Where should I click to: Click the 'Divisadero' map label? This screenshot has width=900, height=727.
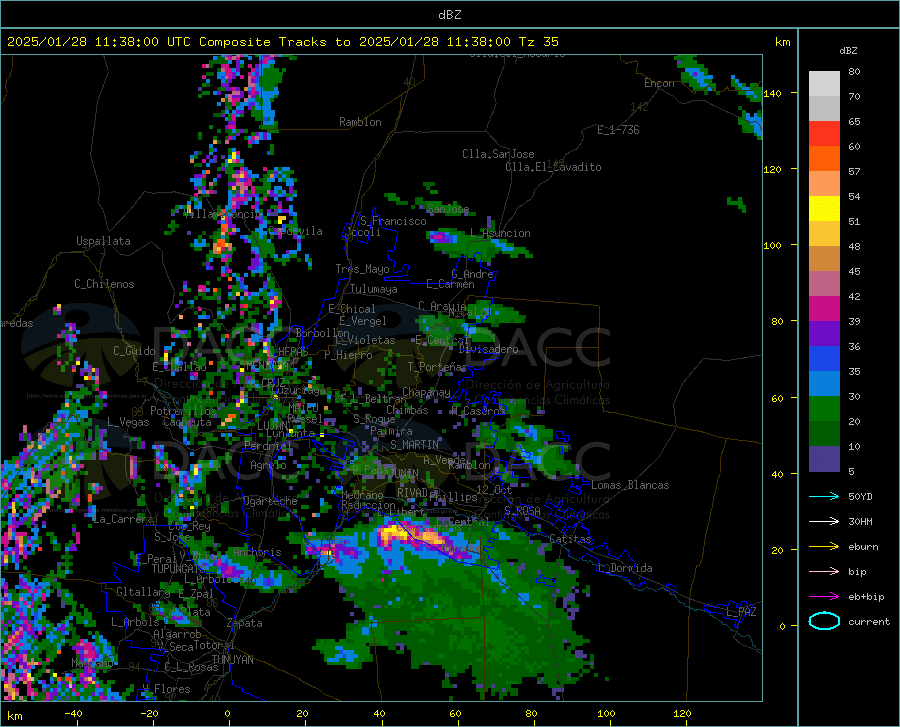click(x=488, y=349)
